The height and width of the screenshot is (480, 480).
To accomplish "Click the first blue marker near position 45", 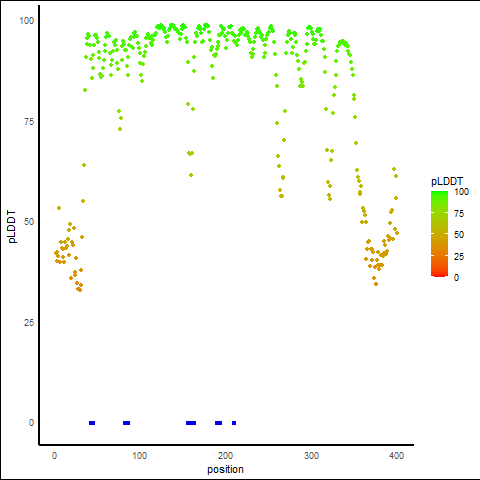I will (x=92, y=423).
